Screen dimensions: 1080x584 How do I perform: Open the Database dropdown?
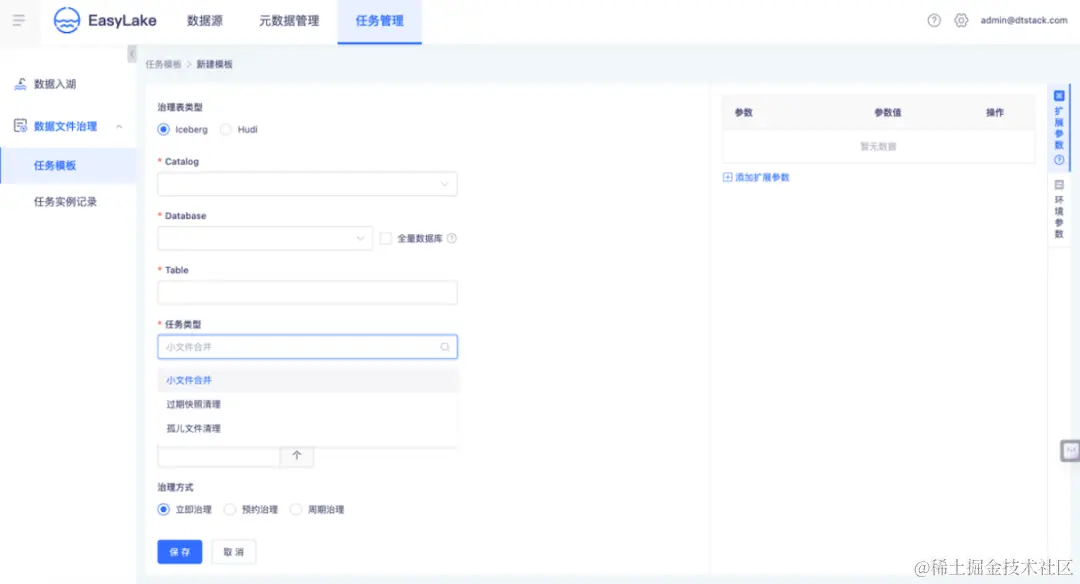(x=264, y=238)
